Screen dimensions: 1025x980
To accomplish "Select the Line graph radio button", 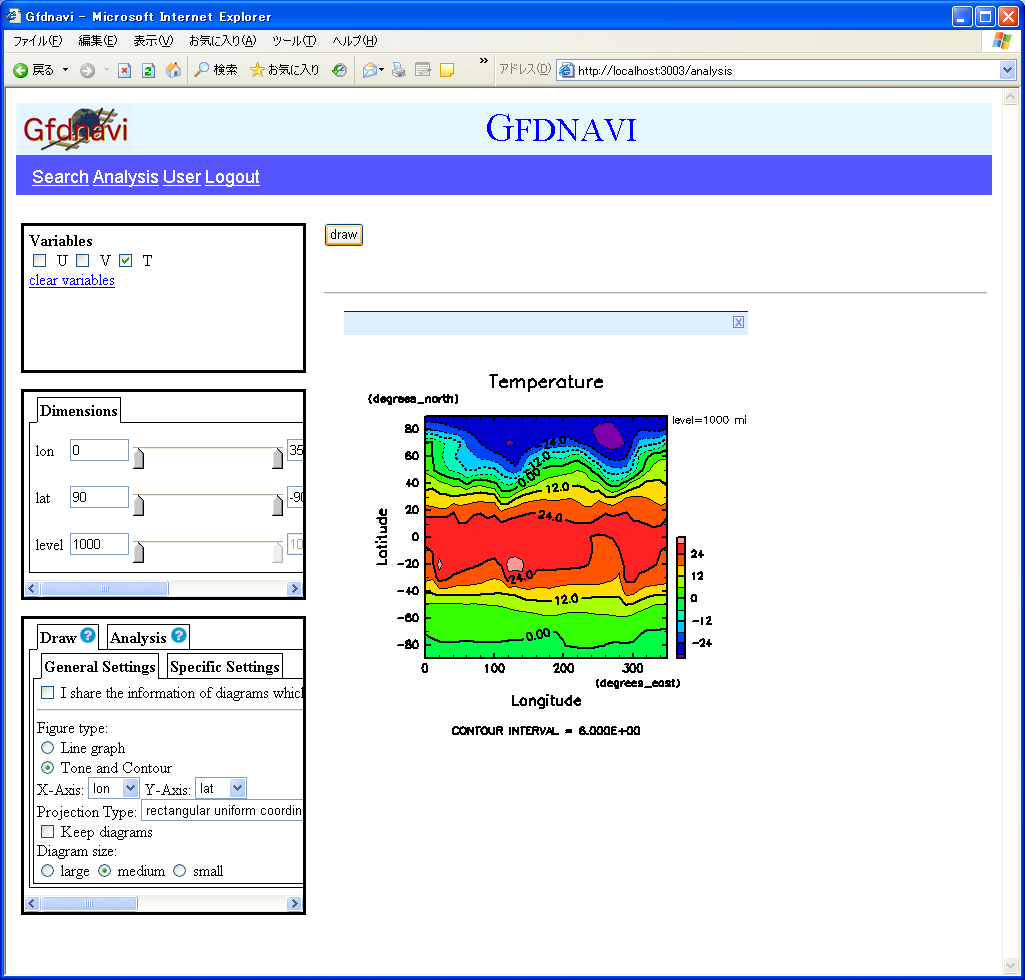I will click(x=48, y=747).
